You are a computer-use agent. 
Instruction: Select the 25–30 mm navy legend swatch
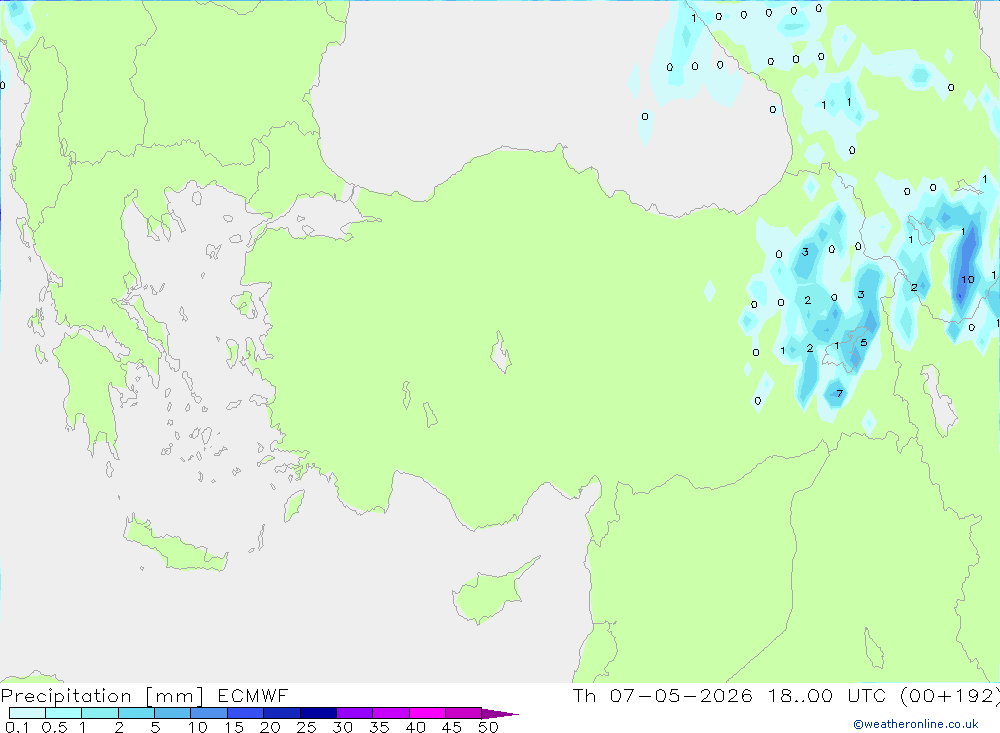318,713
